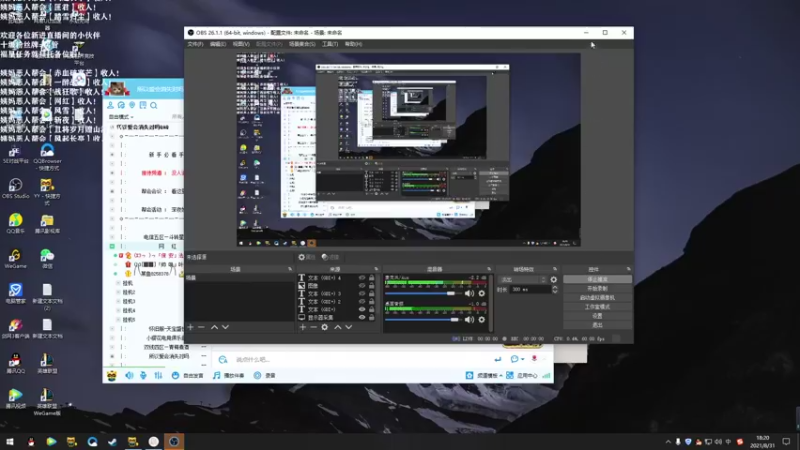Click the YY chat message input field
Screen dimensions: 800x450
(362, 360)
